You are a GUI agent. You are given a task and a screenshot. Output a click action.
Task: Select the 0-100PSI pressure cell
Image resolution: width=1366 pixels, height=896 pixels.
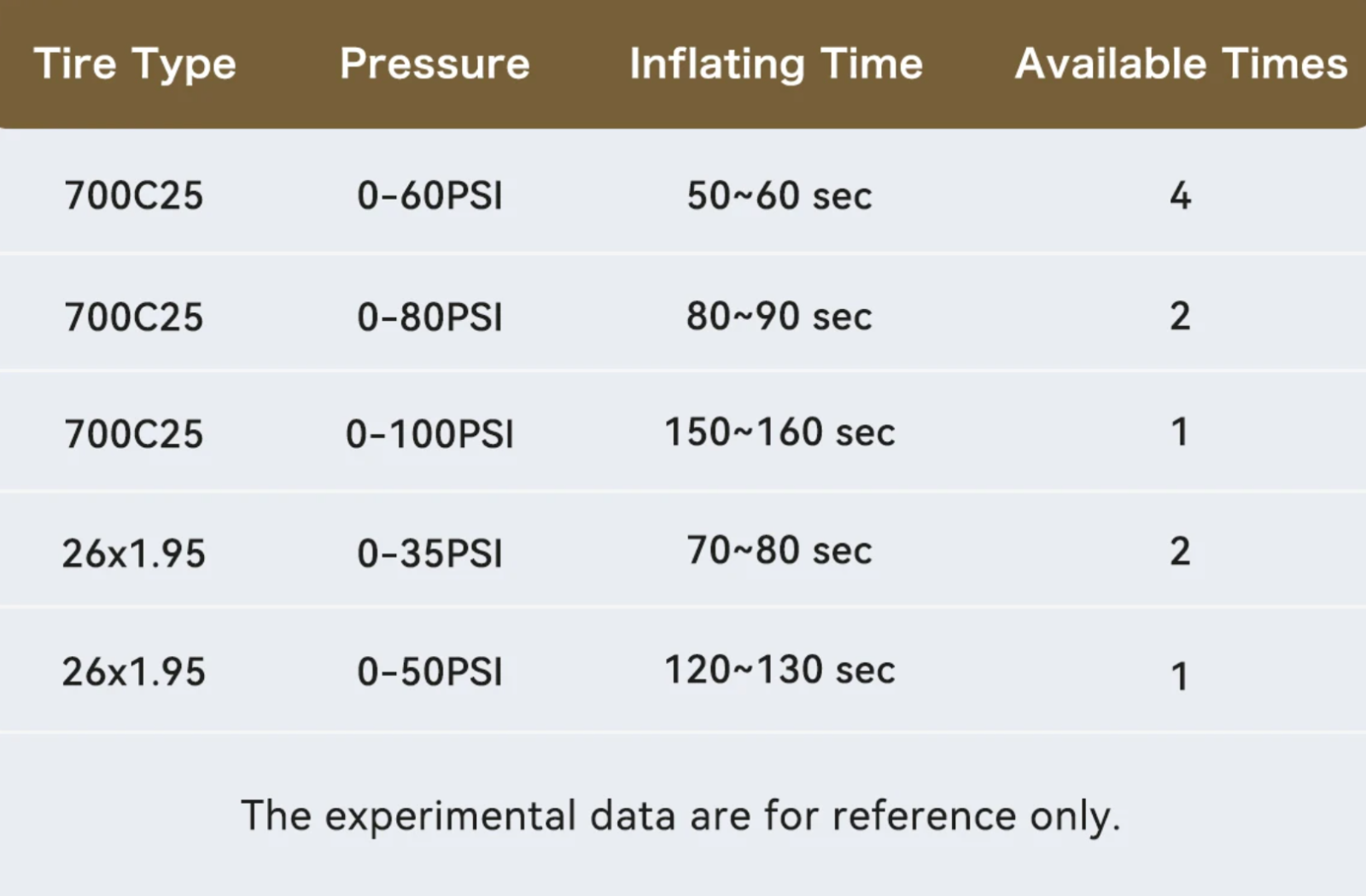(x=429, y=434)
